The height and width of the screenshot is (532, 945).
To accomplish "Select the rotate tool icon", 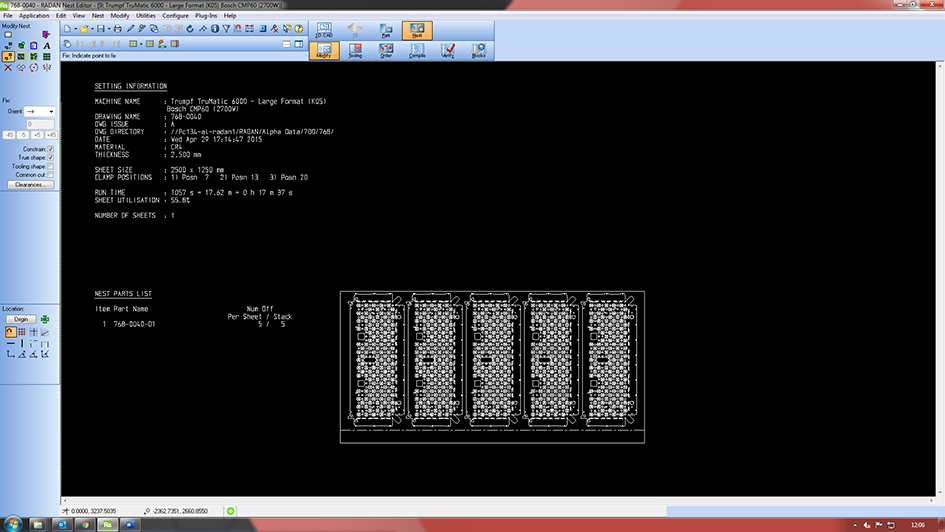I will [34, 67].
